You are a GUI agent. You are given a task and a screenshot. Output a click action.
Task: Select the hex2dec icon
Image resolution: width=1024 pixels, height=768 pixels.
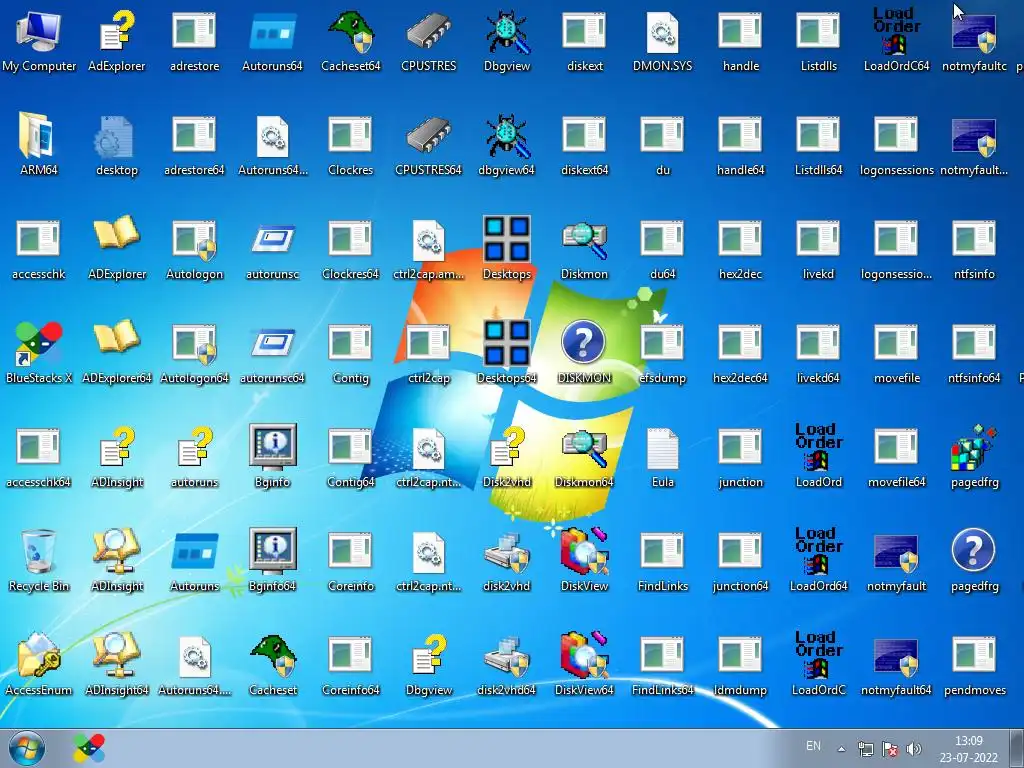[x=741, y=249]
